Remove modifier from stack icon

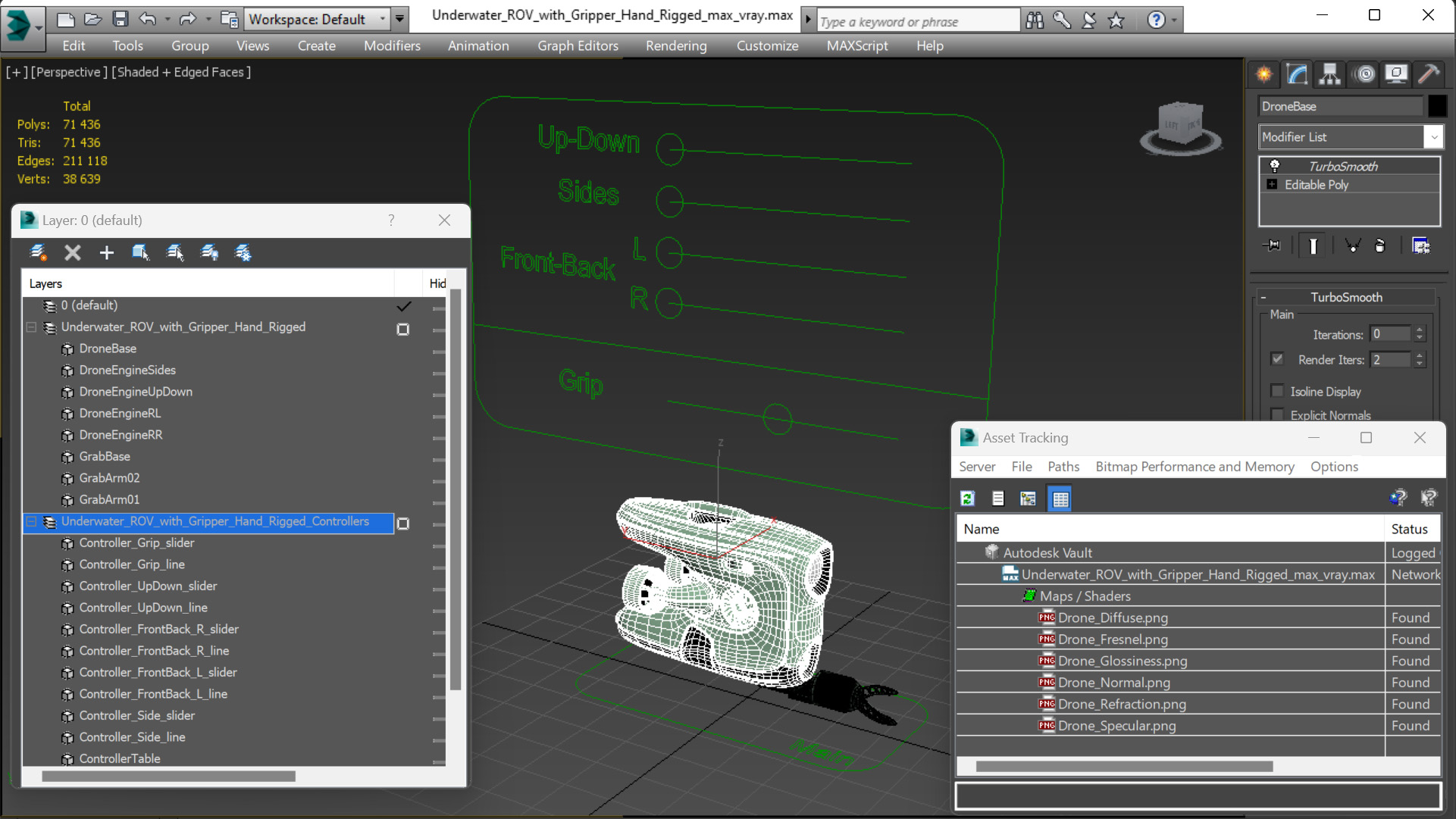1380,245
